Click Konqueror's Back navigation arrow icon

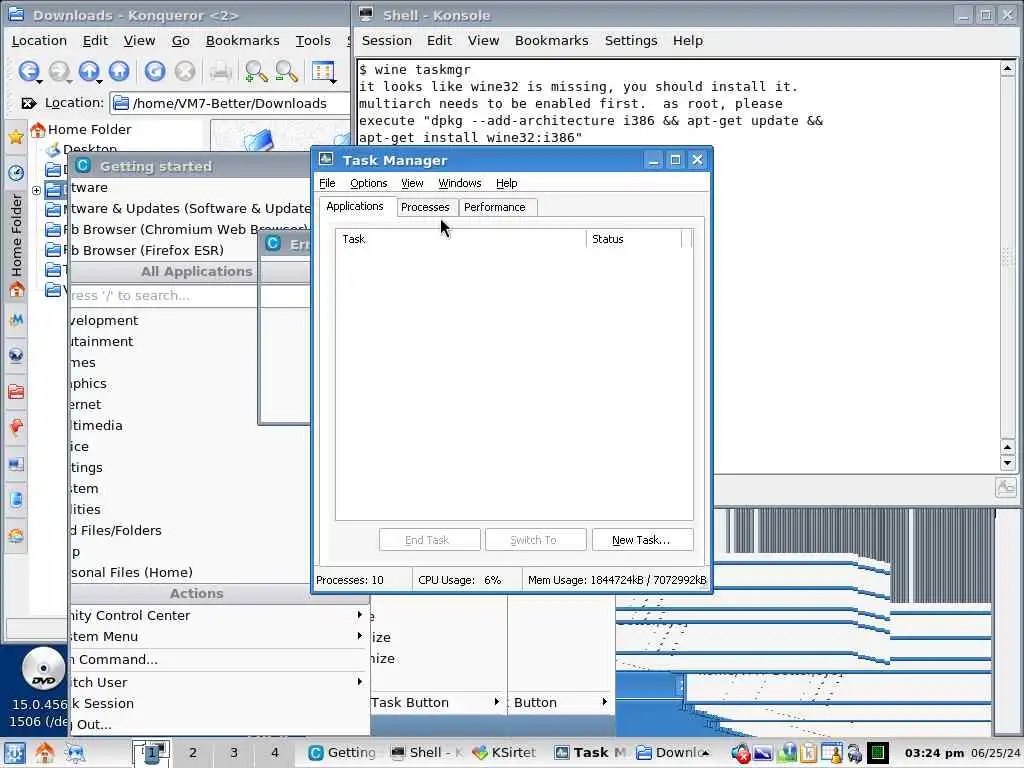click(28, 71)
